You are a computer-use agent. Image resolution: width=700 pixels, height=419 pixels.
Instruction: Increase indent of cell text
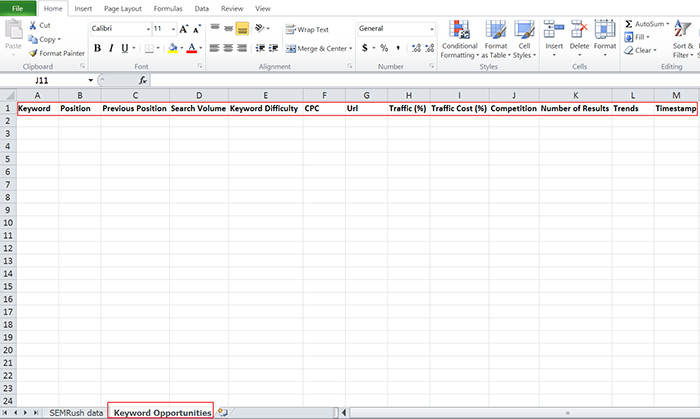click(274, 48)
